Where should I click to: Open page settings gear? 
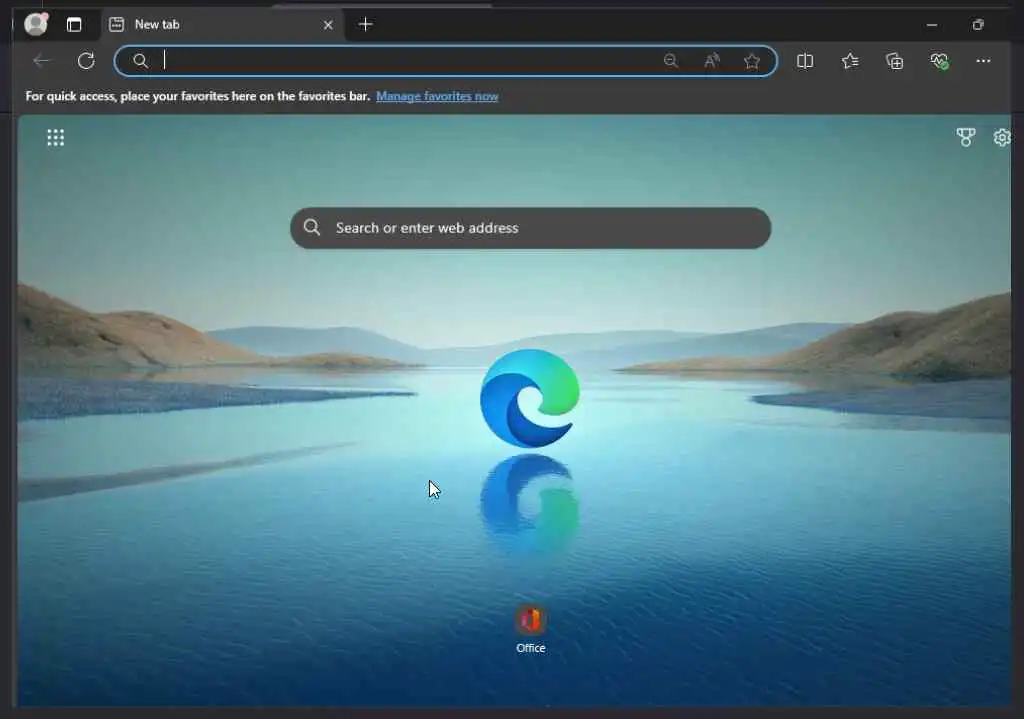pos(1002,137)
